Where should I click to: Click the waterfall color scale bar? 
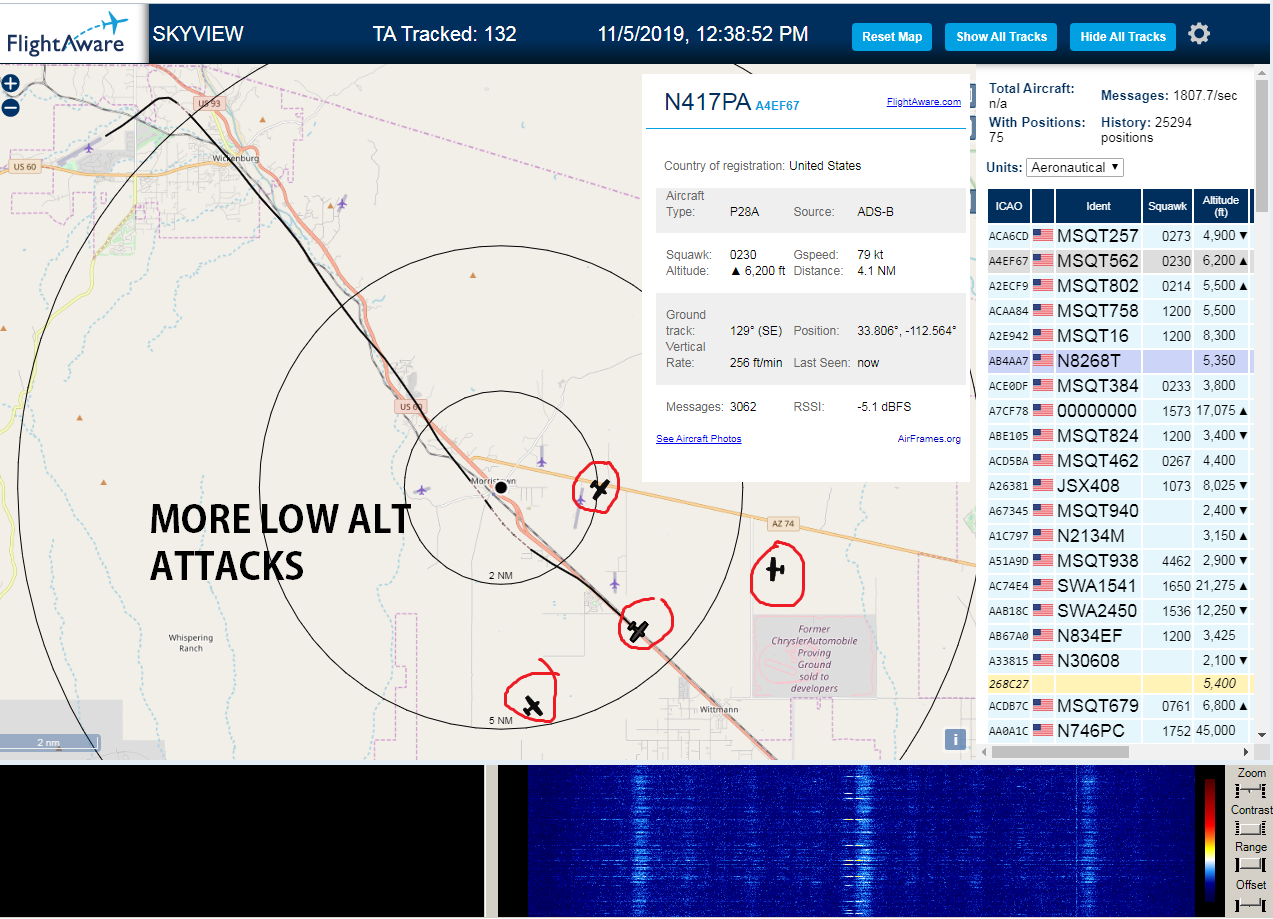point(1210,840)
